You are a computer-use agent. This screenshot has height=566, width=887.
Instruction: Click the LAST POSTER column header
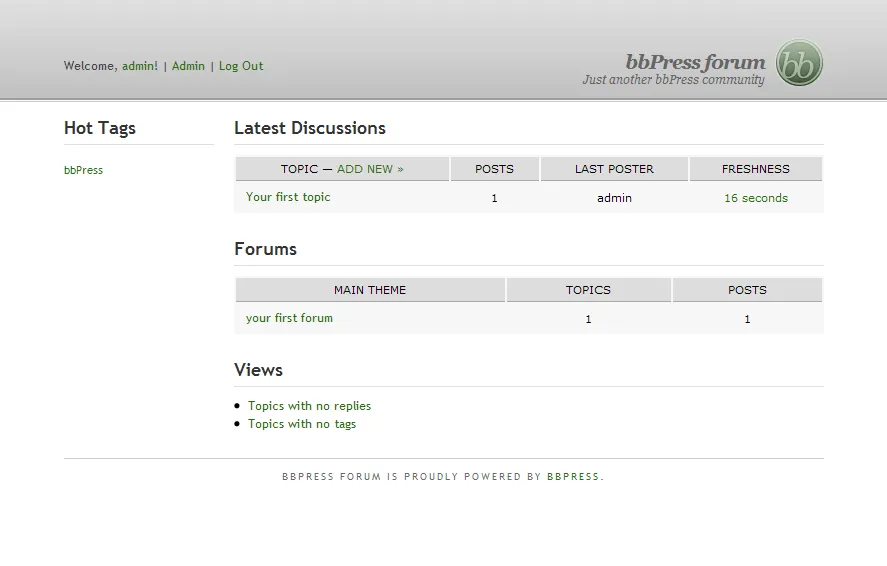(614, 169)
